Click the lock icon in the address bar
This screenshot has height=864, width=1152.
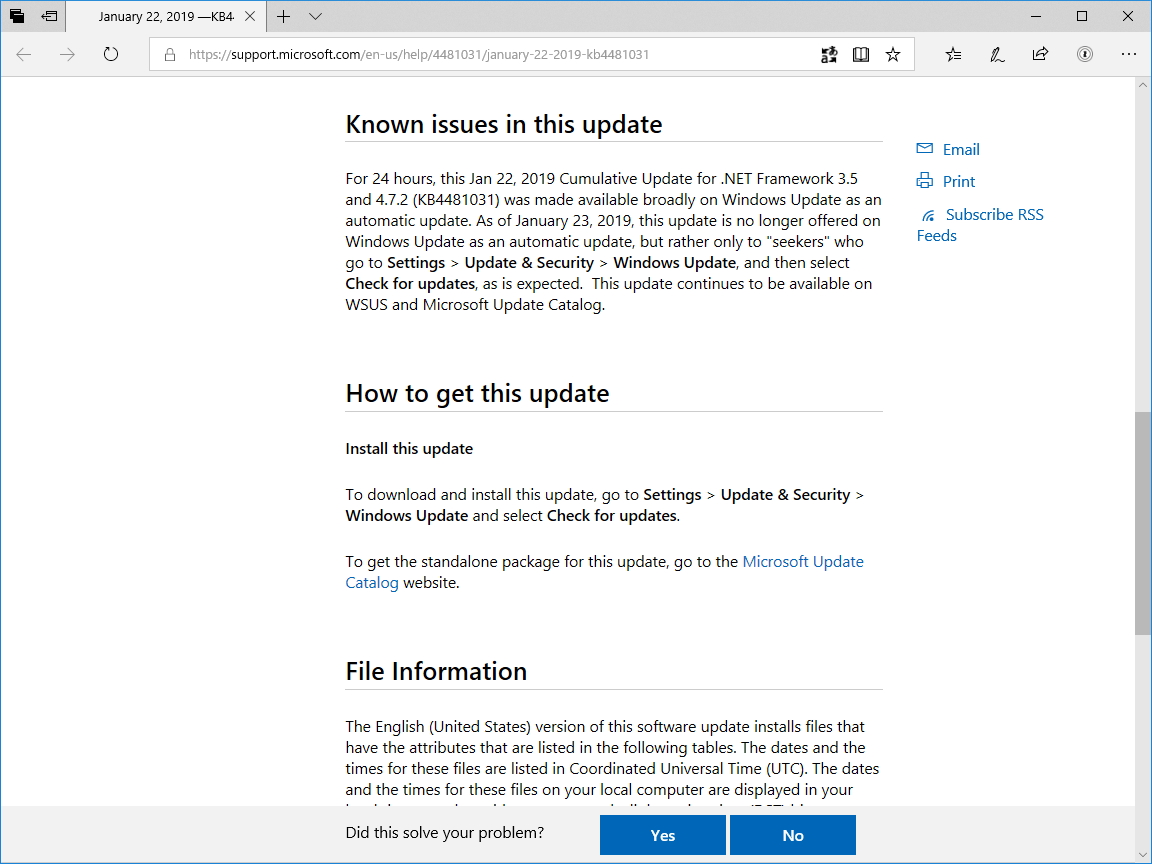(x=170, y=54)
